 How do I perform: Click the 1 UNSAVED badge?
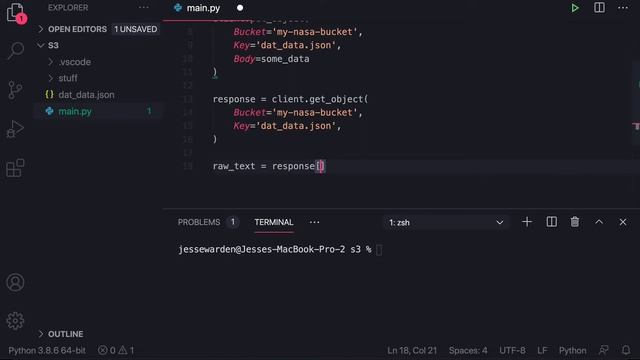(136, 29)
